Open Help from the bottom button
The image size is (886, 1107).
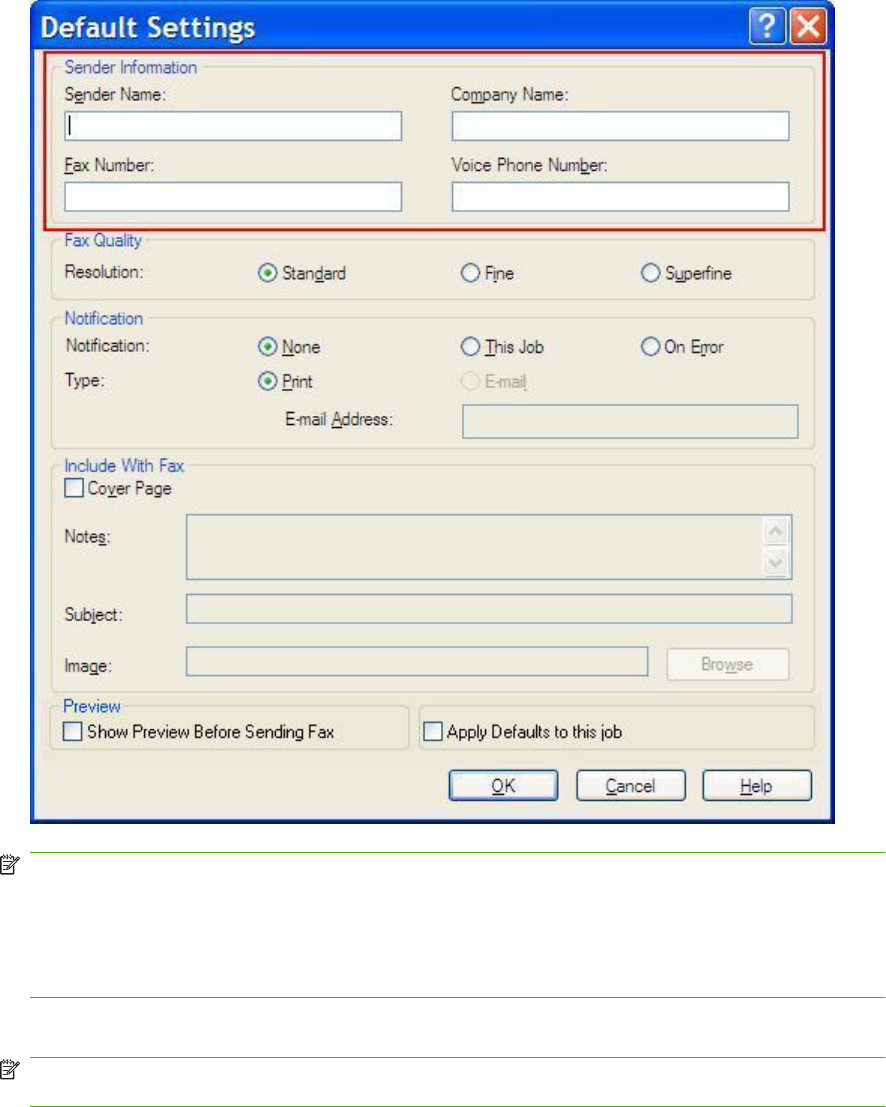pyautogui.click(x=757, y=786)
